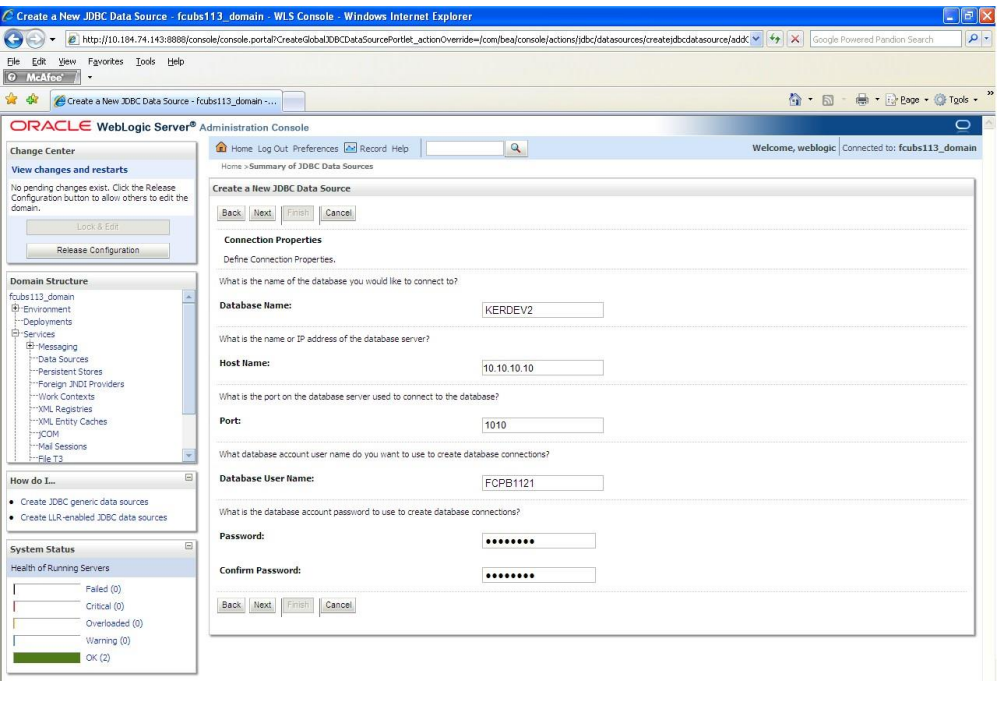Open console Preferences link
This screenshot has width=1002, height=712.
click(x=316, y=148)
